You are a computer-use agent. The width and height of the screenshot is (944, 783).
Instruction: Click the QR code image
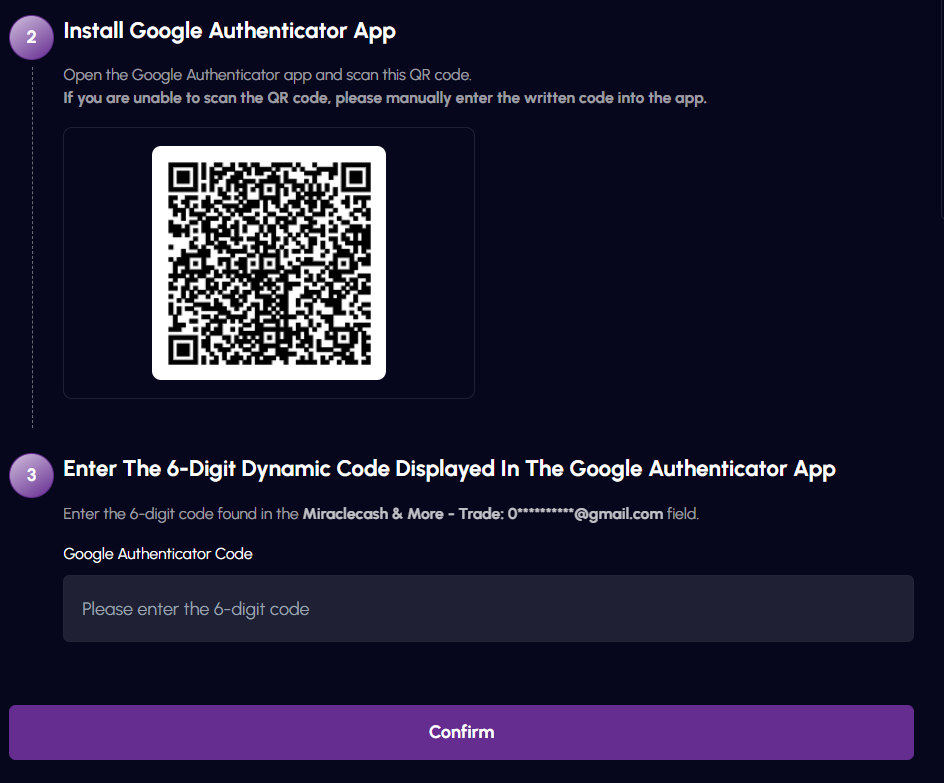[x=269, y=263]
